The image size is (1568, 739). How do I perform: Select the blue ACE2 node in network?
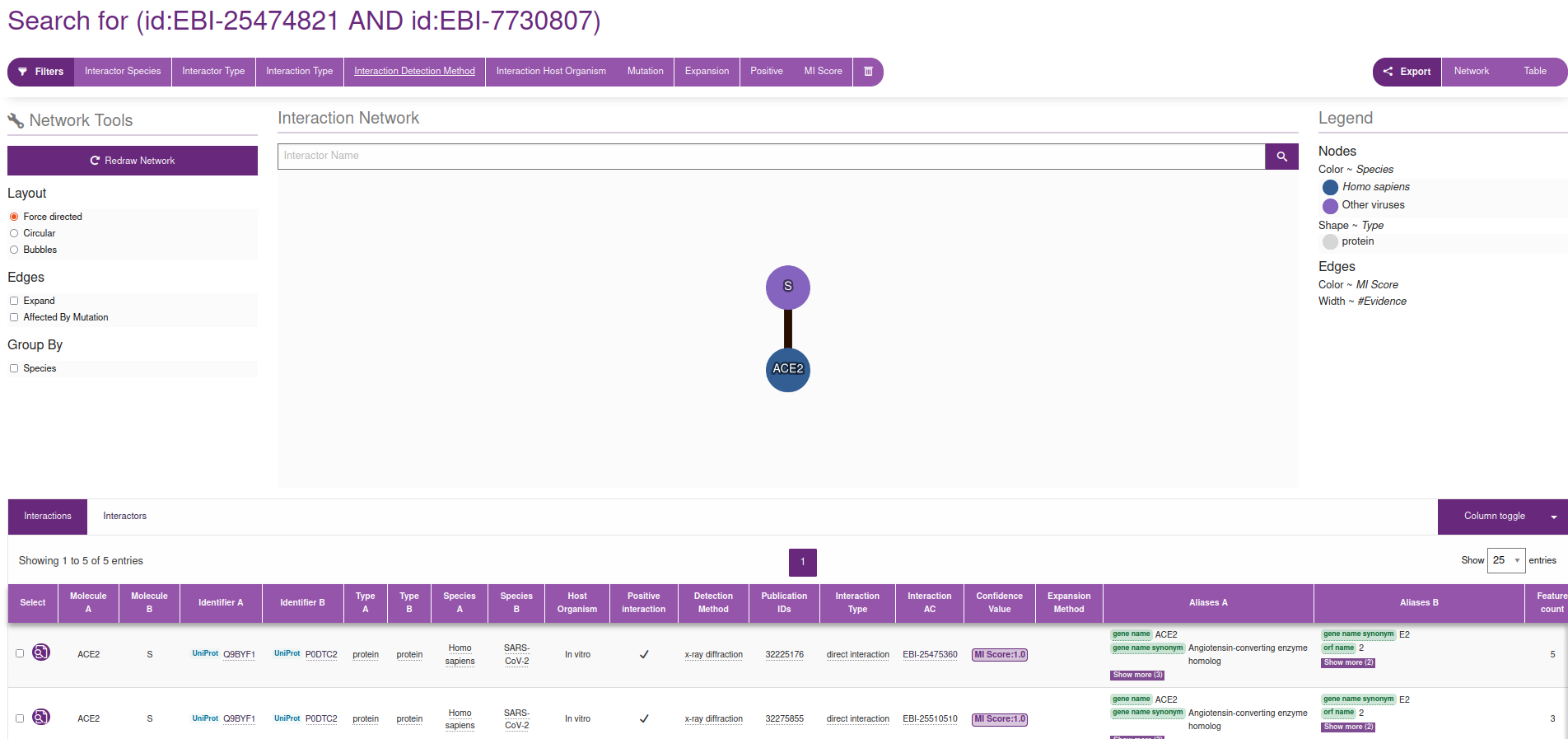[x=787, y=369]
